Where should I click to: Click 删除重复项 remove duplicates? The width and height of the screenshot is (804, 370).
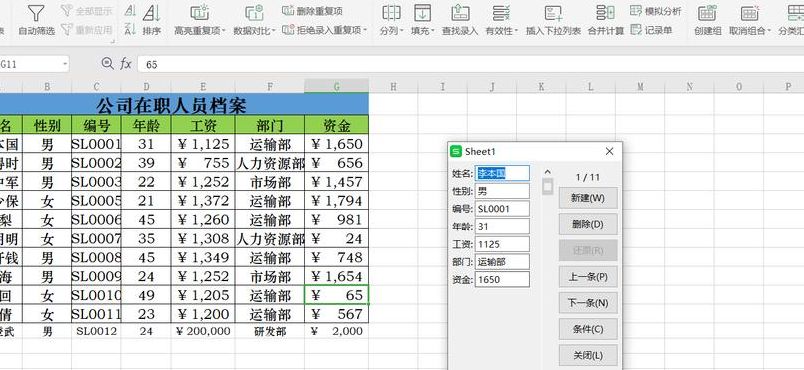tap(312, 11)
